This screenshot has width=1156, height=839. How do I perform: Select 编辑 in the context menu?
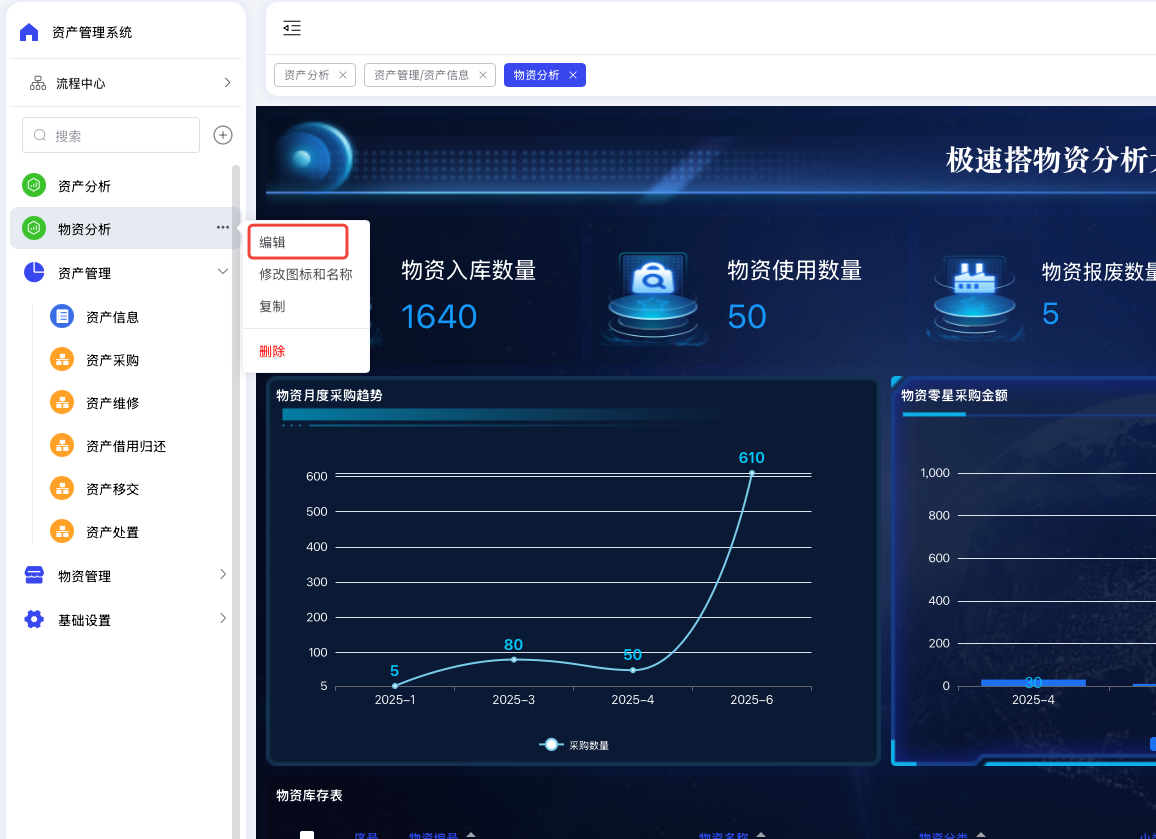tap(273, 242)
